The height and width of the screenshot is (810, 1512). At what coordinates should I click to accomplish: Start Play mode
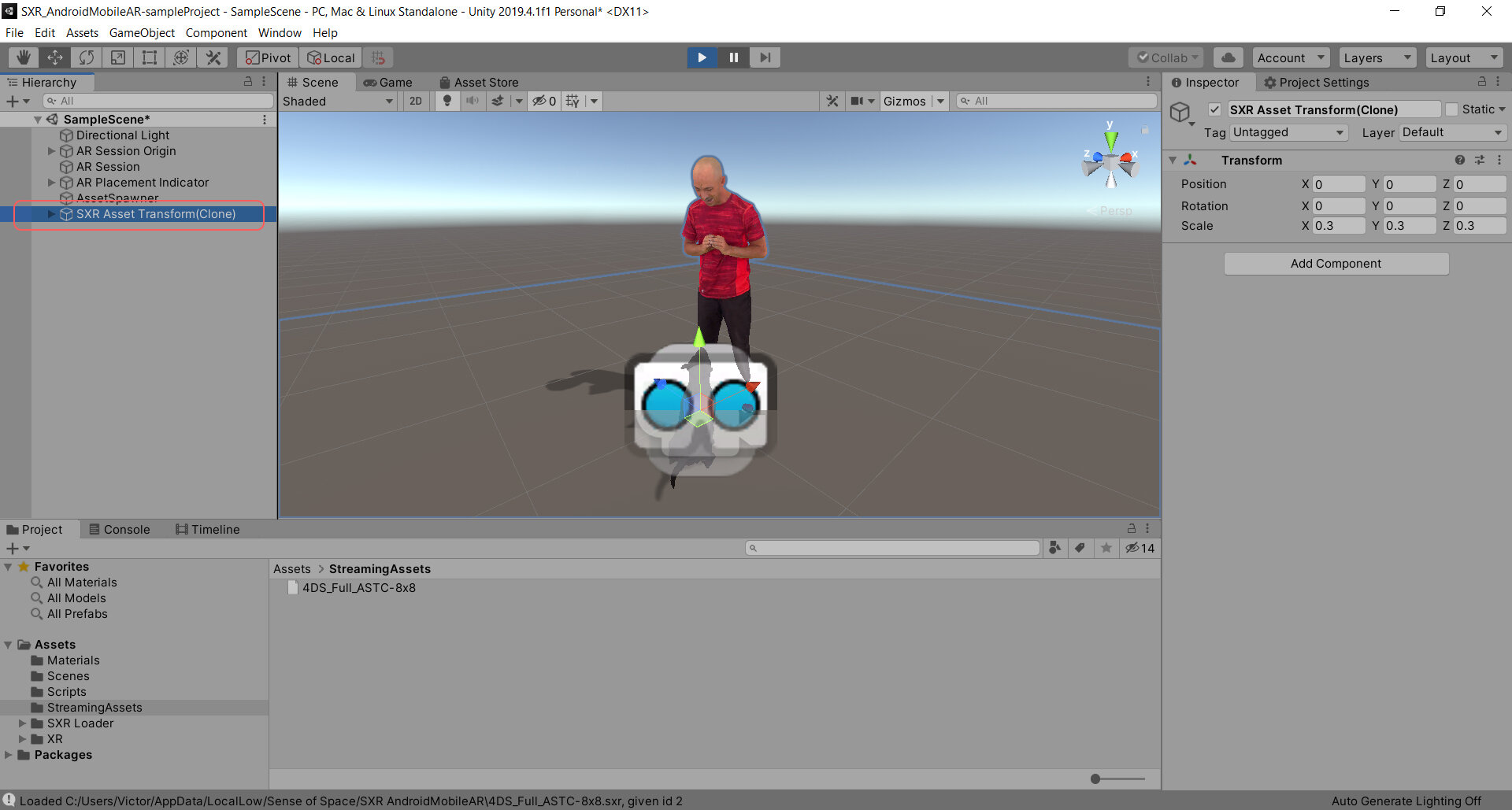tap(702, 57)
